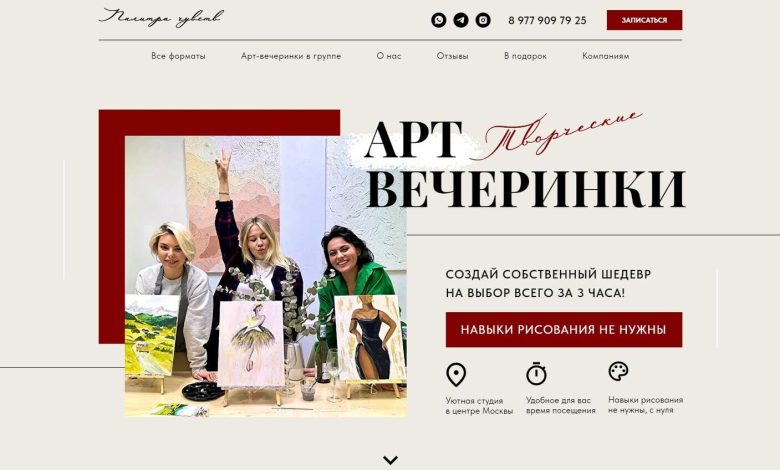Open the Telegram contact icon
The width and height of the screenshot is (780, 470).
tap(461, 20)
